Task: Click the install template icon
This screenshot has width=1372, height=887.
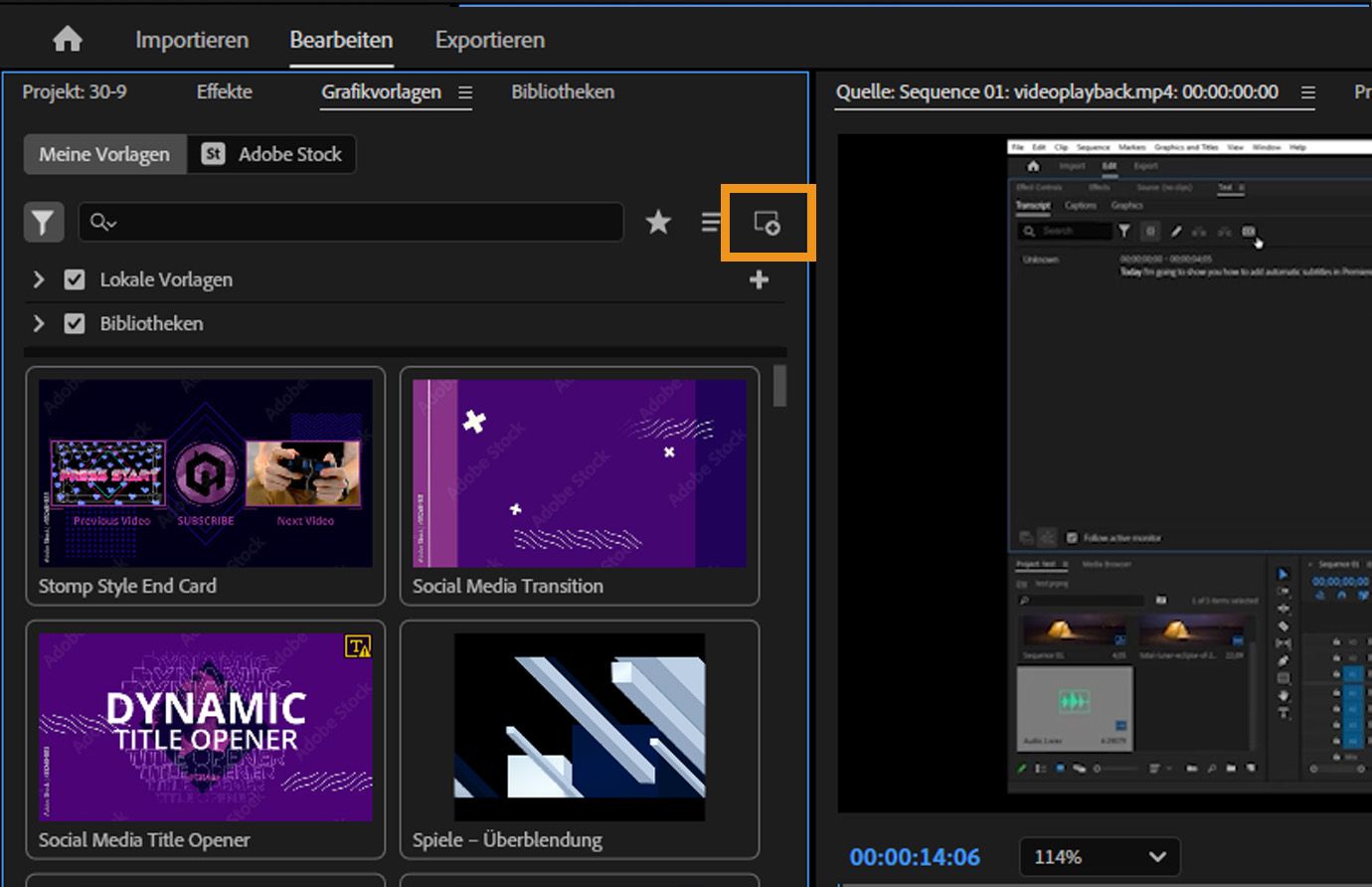Action: [767, 223]
